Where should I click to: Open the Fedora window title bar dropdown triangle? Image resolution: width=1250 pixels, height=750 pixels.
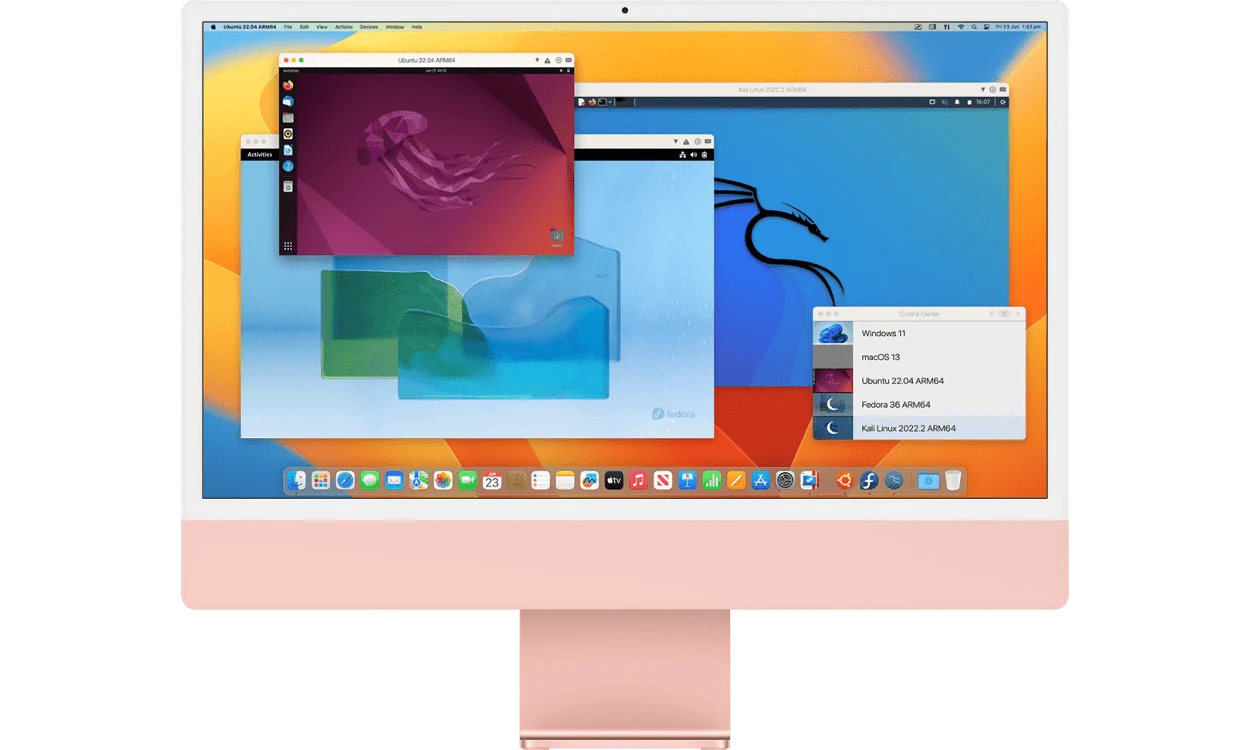click(x=675, y=141)
